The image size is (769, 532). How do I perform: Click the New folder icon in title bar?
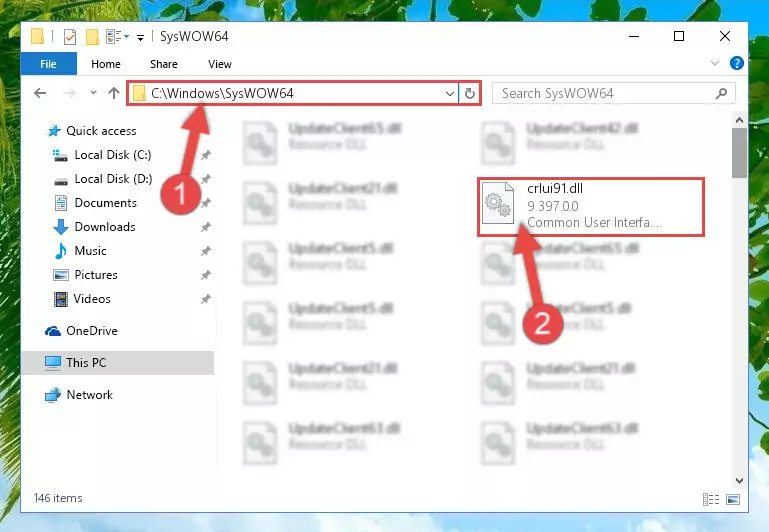click(92, 37)
